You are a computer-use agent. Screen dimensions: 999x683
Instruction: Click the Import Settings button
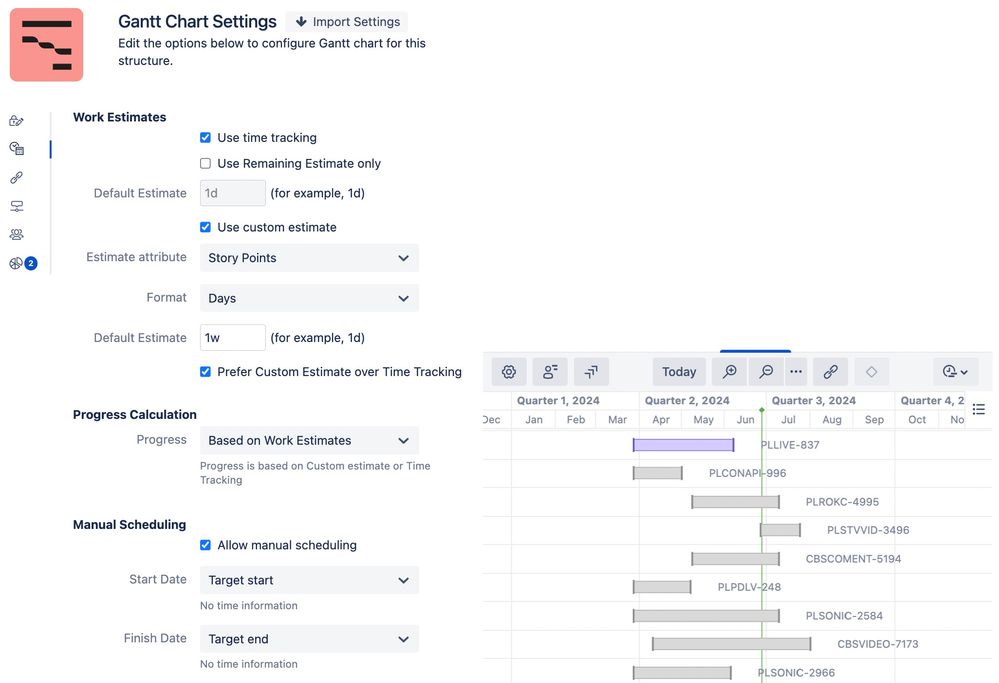click(346, 21)
